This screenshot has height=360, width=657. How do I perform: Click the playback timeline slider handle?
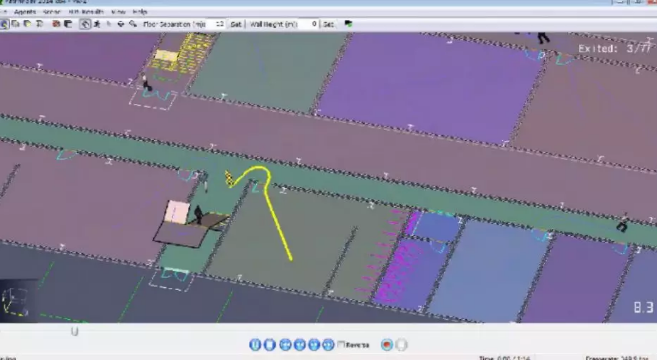coord(75,332)
